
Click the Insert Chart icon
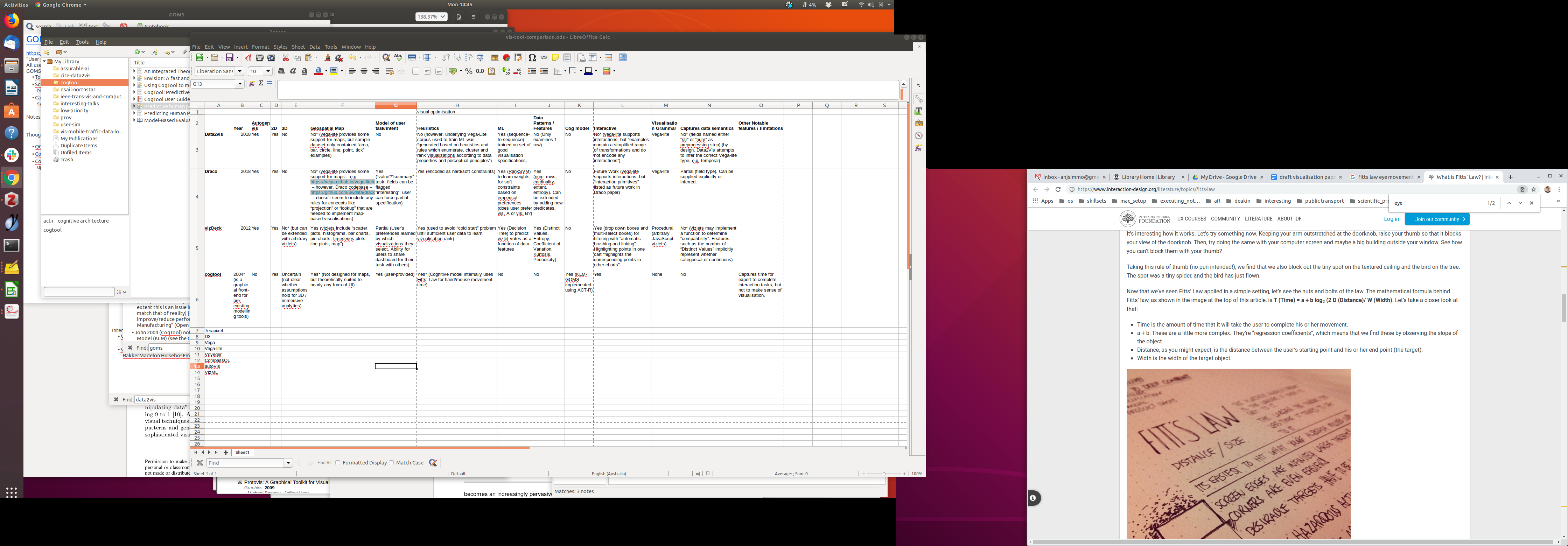click(x=506, y=58)
